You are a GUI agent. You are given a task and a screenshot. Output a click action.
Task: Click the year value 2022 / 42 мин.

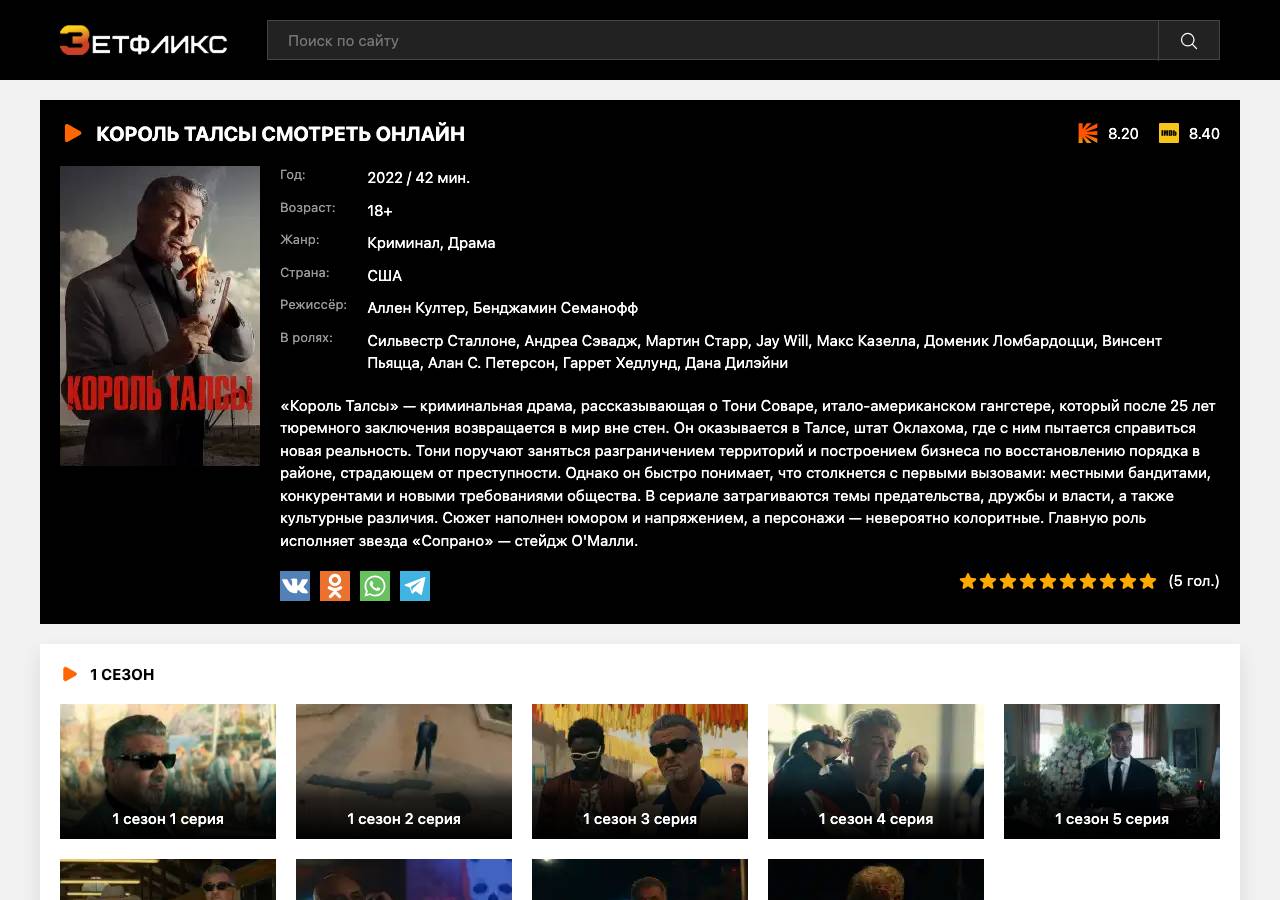418,178
